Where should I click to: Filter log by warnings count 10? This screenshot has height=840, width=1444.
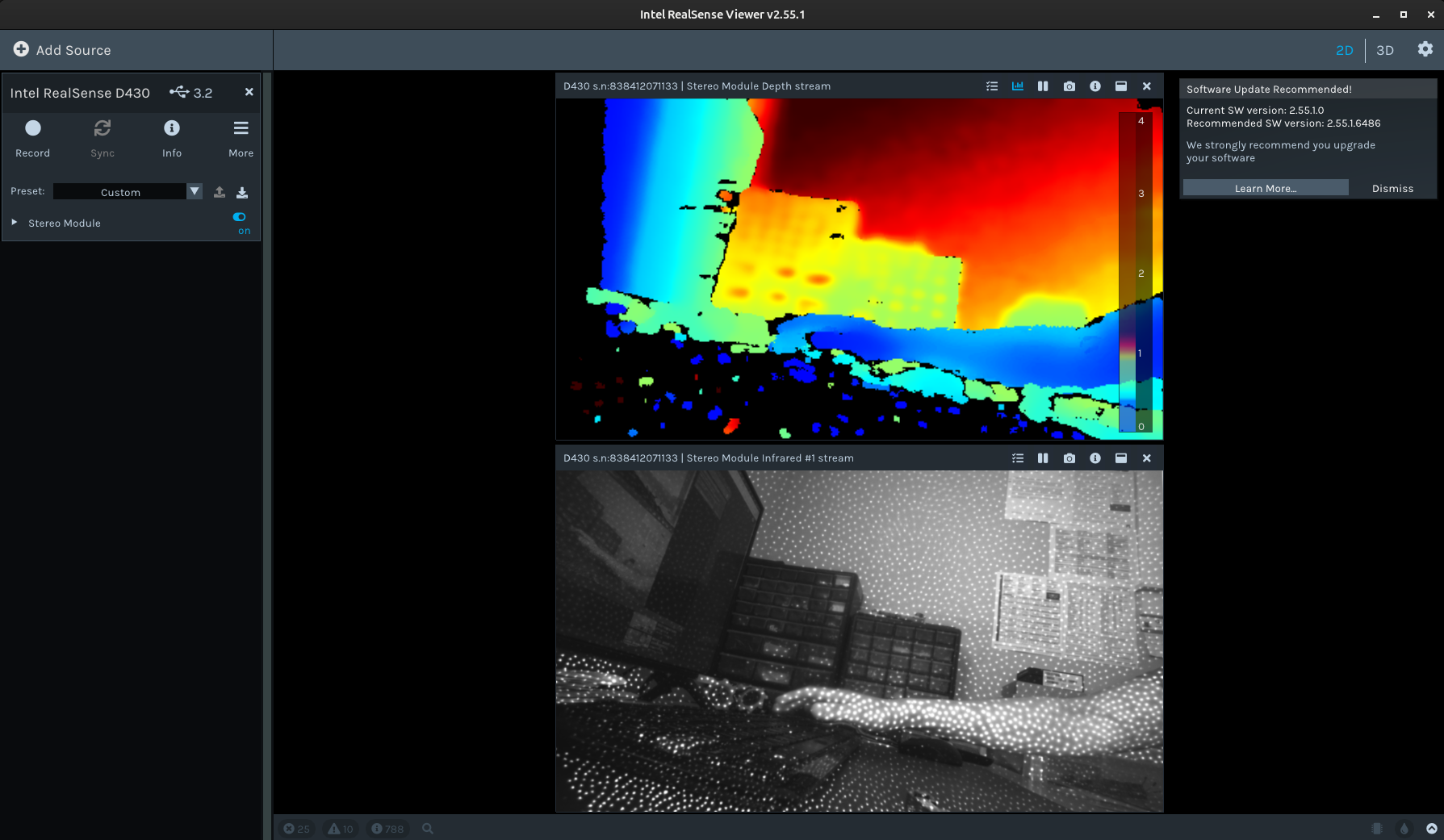pyautogui.click(x=341, y=829)
